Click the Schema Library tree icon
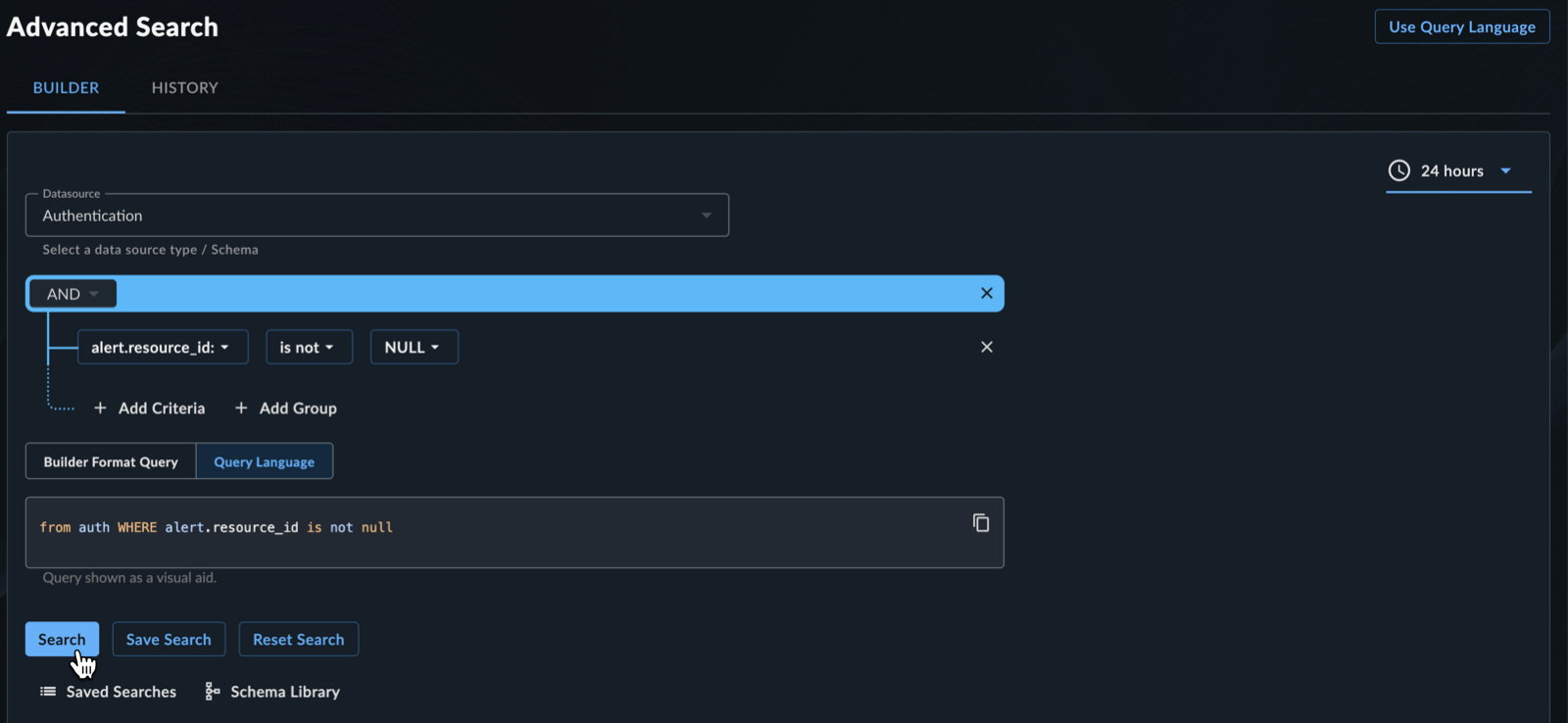This screenshot has width=1568, height=723. click(212, 692)
